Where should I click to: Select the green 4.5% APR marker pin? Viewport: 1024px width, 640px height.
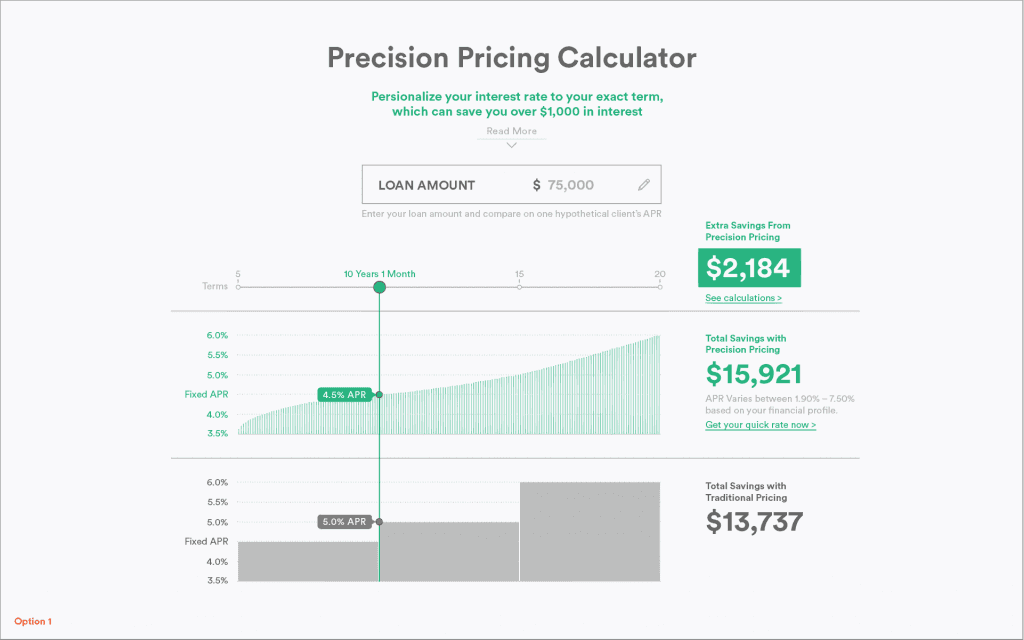[x=347, y=394]
